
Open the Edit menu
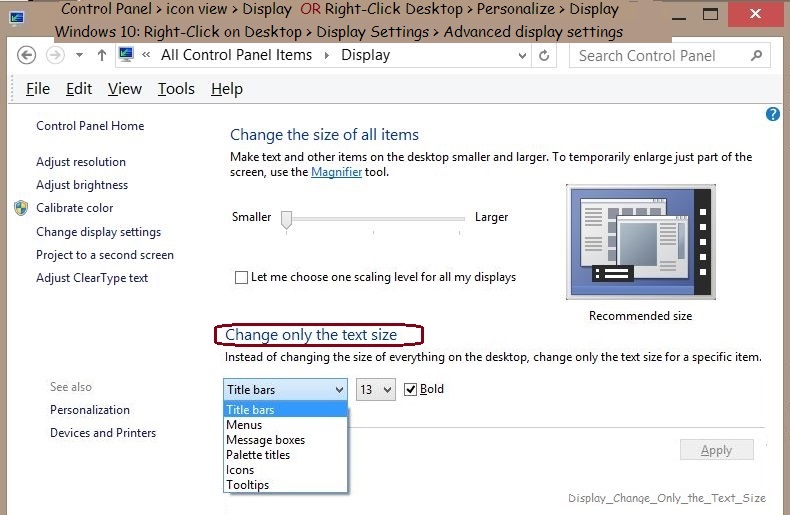(x=79, y=89)
